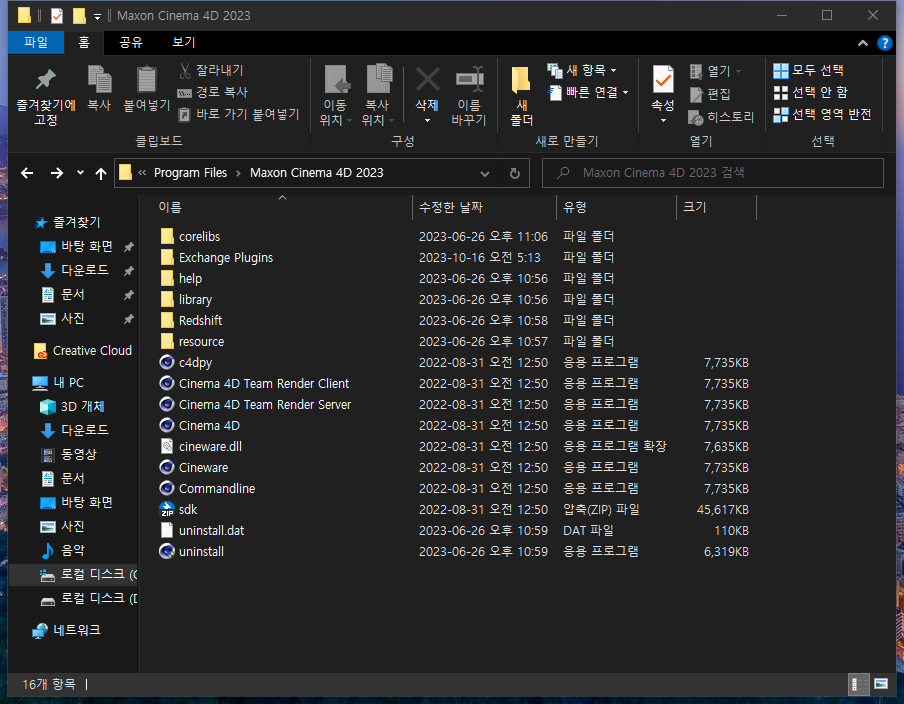Viewport: 904px width, 704px height.
Task: Click 바로 가기 붙여넣기 (Paste shortcut)
Action: click(239, 114)
